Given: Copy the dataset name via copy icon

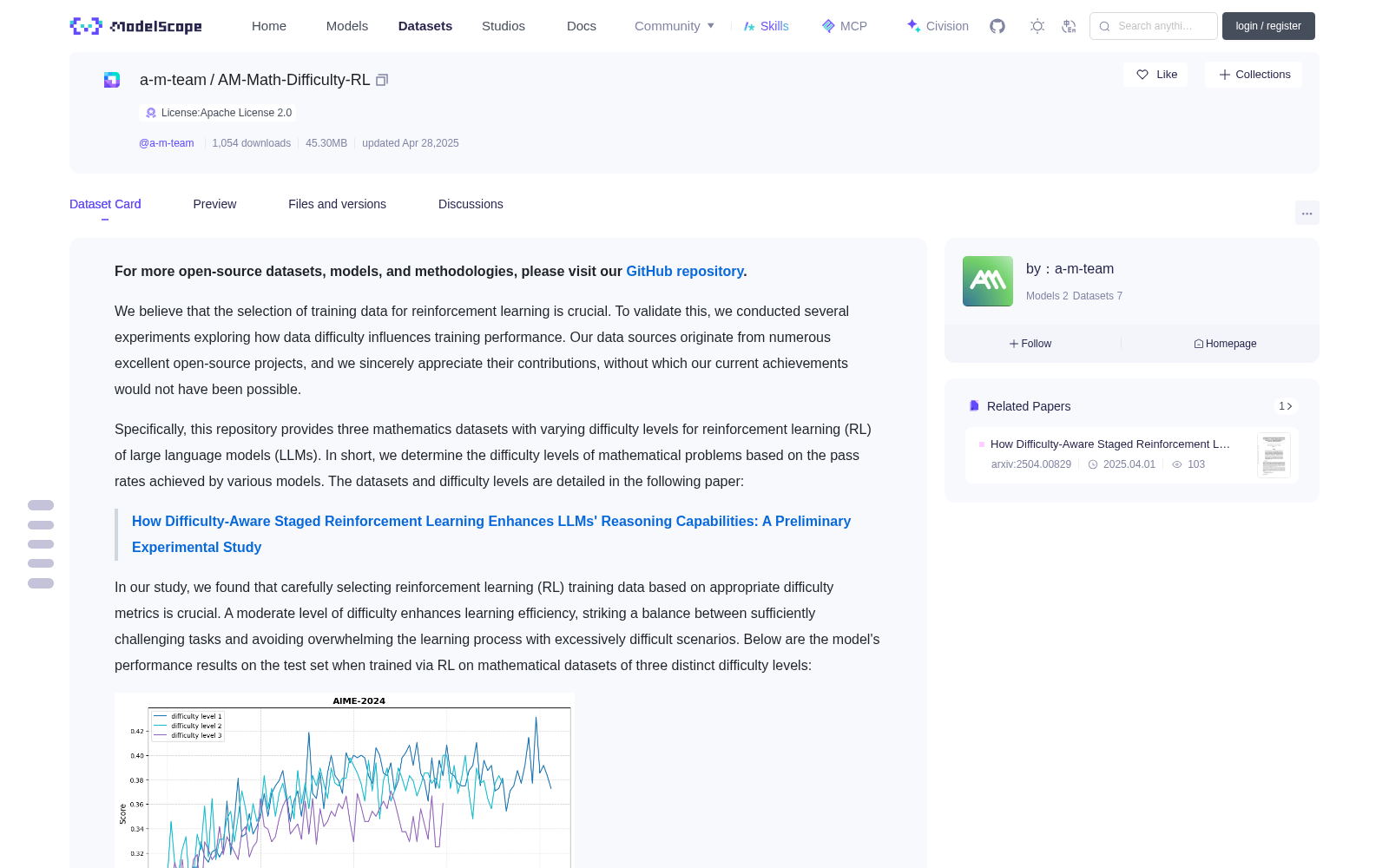Looking at the screenshot, I should 382,80.
